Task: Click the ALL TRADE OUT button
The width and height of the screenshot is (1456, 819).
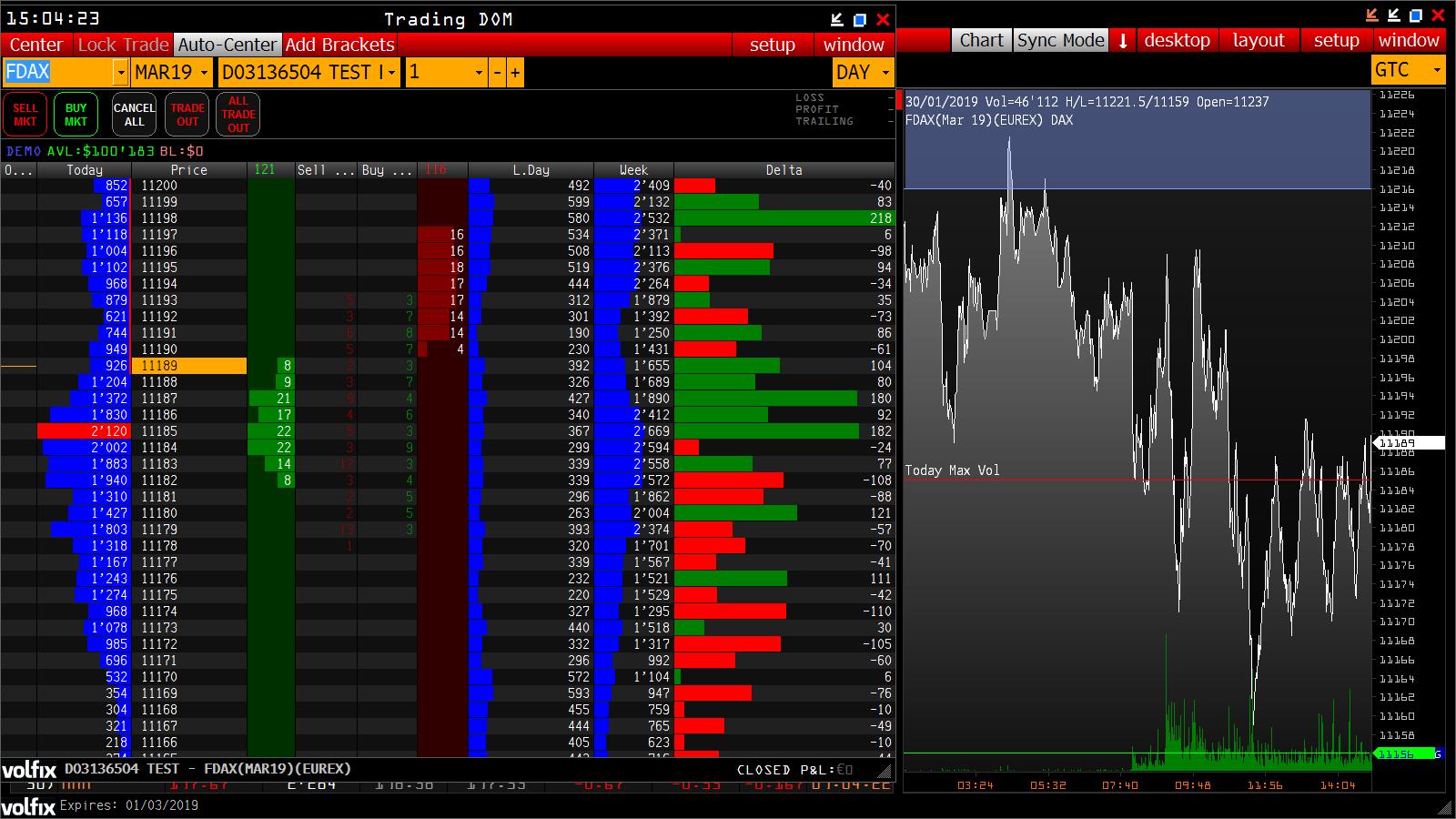Action: tap(238, 115)
